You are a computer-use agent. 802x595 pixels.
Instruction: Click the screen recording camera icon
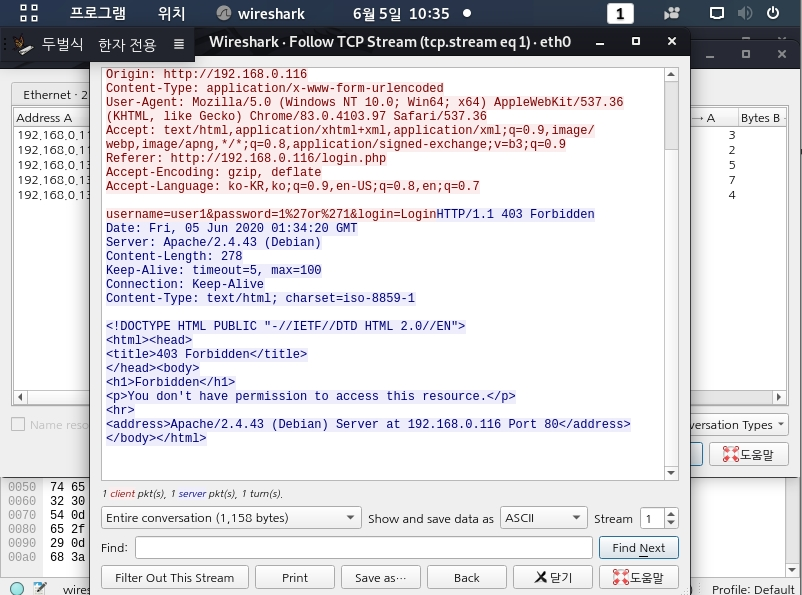672,13
